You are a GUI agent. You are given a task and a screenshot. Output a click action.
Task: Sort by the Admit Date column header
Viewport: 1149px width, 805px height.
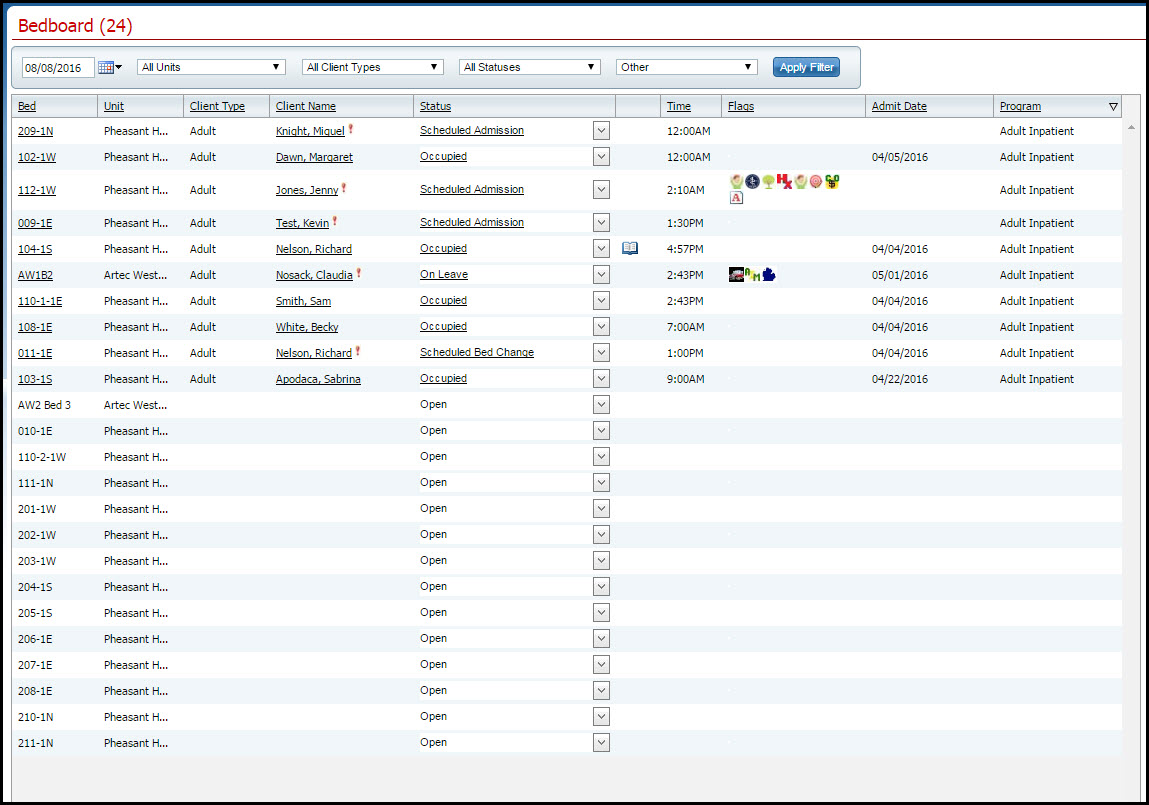[x=899, y=106]
